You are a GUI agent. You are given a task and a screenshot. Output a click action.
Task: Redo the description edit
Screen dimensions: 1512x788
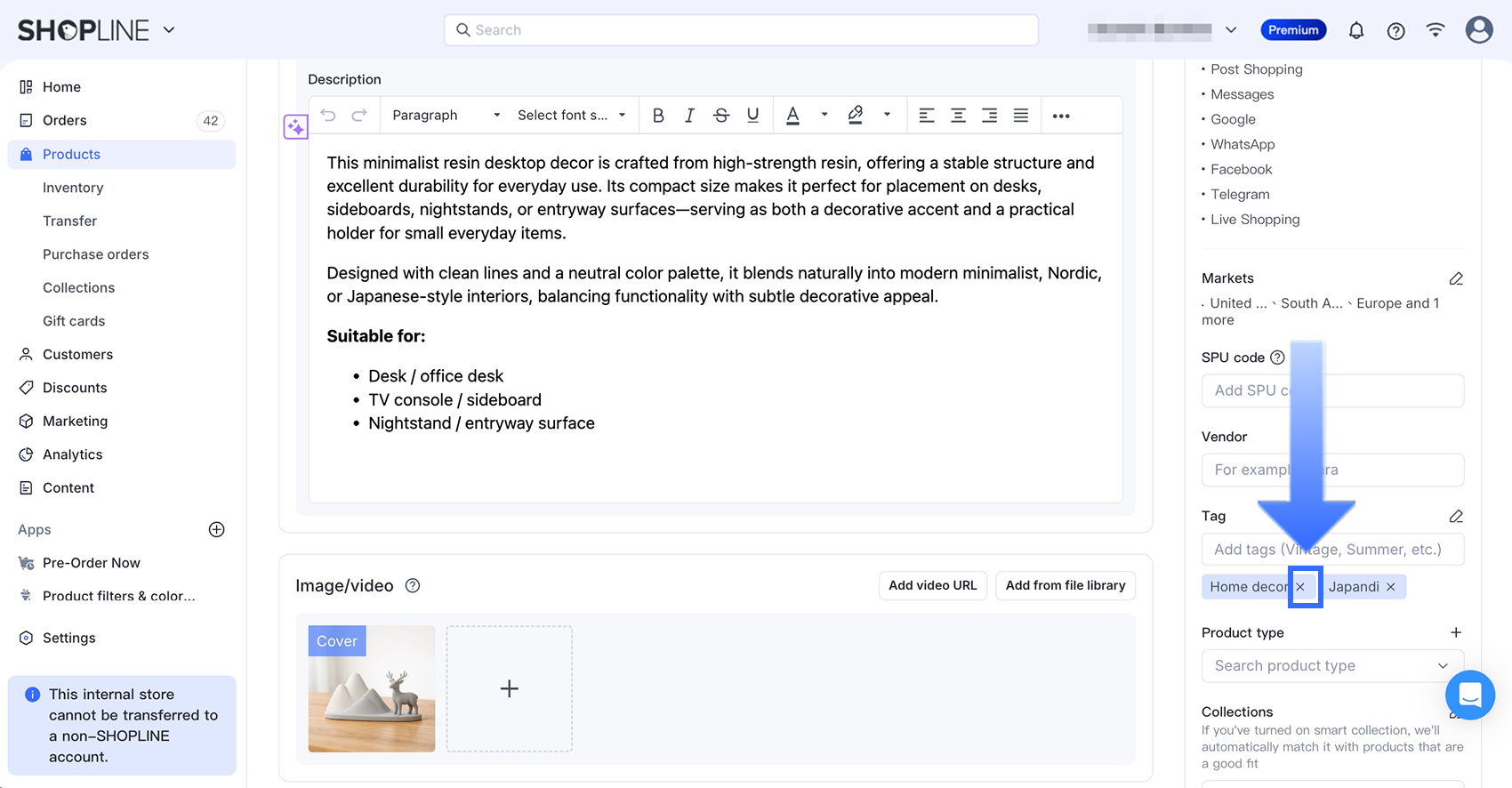[359, 116]
